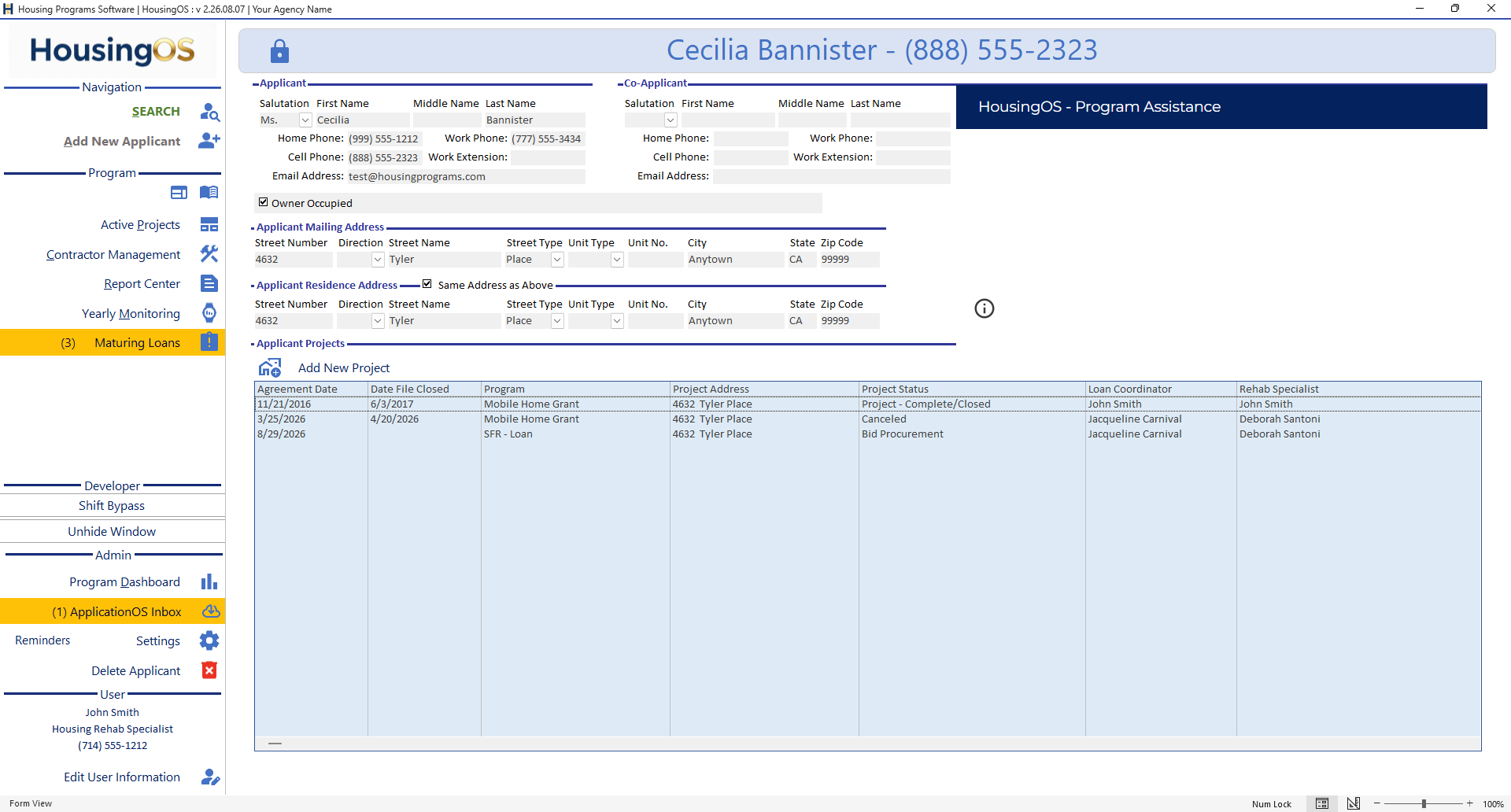The width and height of the screenshot is (1511, 812).
Task: Expand the co-applicant Salutation dropdown
Action: pos(671,120)
